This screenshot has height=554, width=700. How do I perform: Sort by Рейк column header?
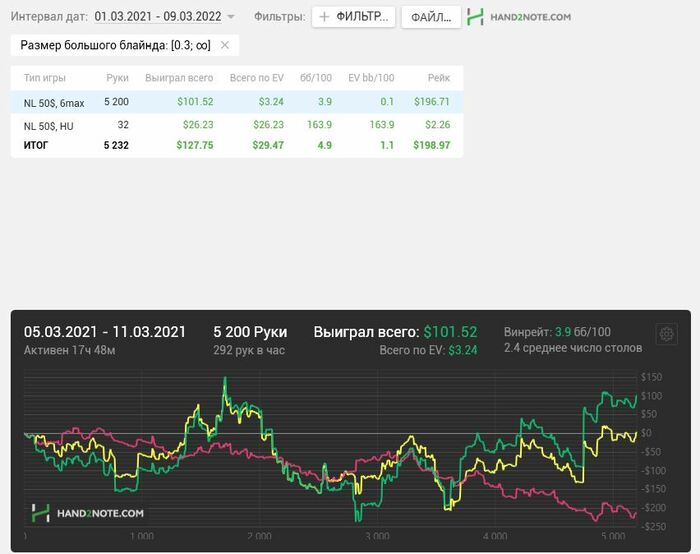click(x=439, y=78)
